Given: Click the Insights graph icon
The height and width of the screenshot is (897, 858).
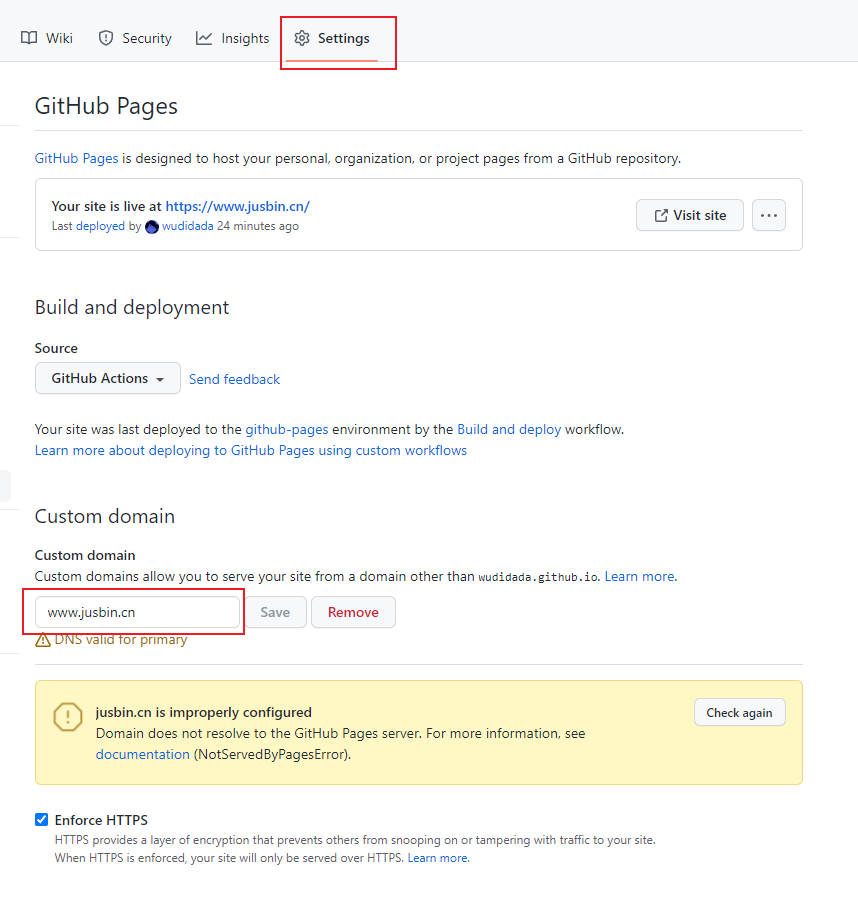Looking at the screenshot, I should click(204, 38).
